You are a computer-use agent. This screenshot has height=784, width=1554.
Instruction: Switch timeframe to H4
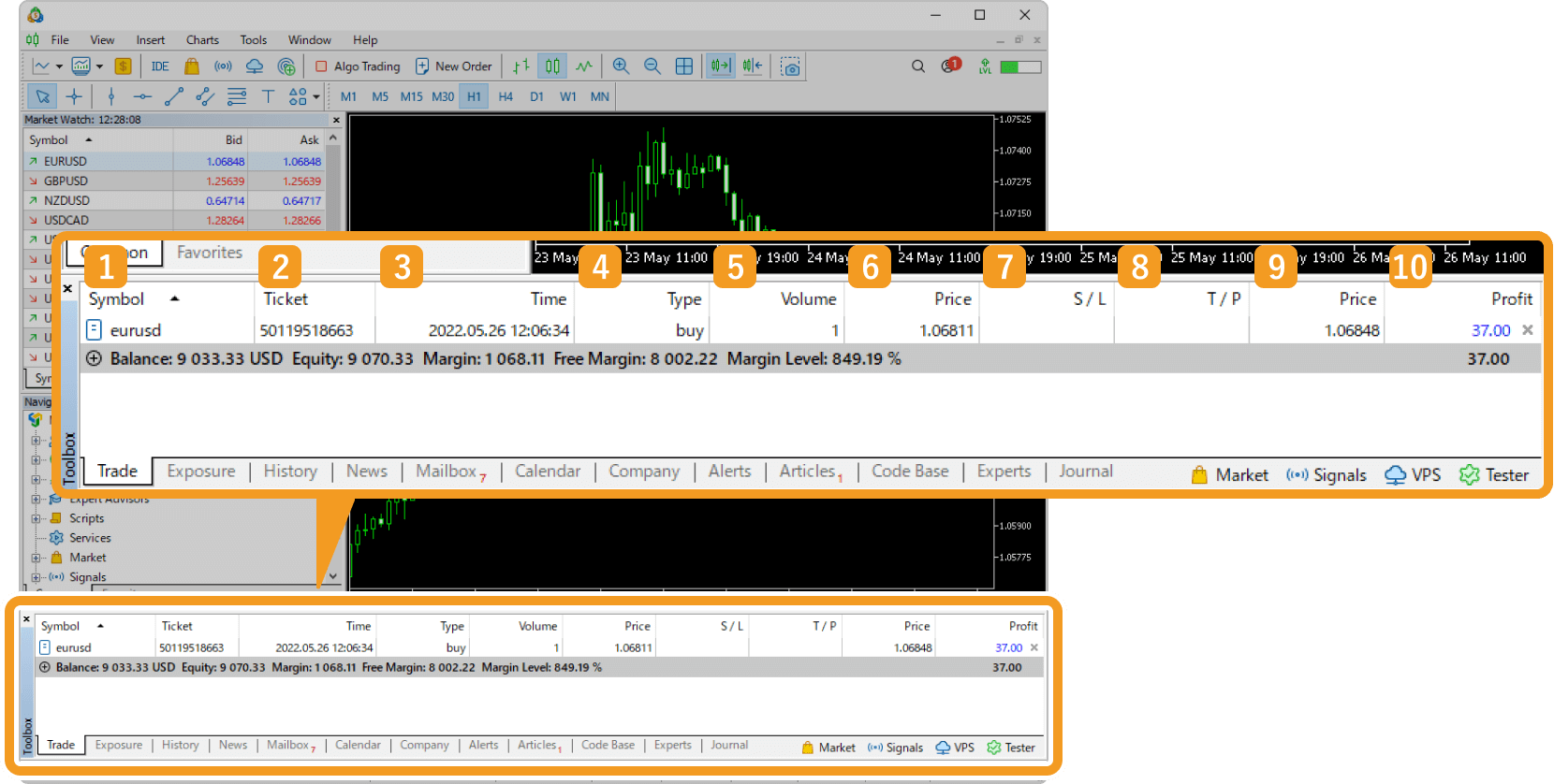pyautogui.click(x=506, y=96)
